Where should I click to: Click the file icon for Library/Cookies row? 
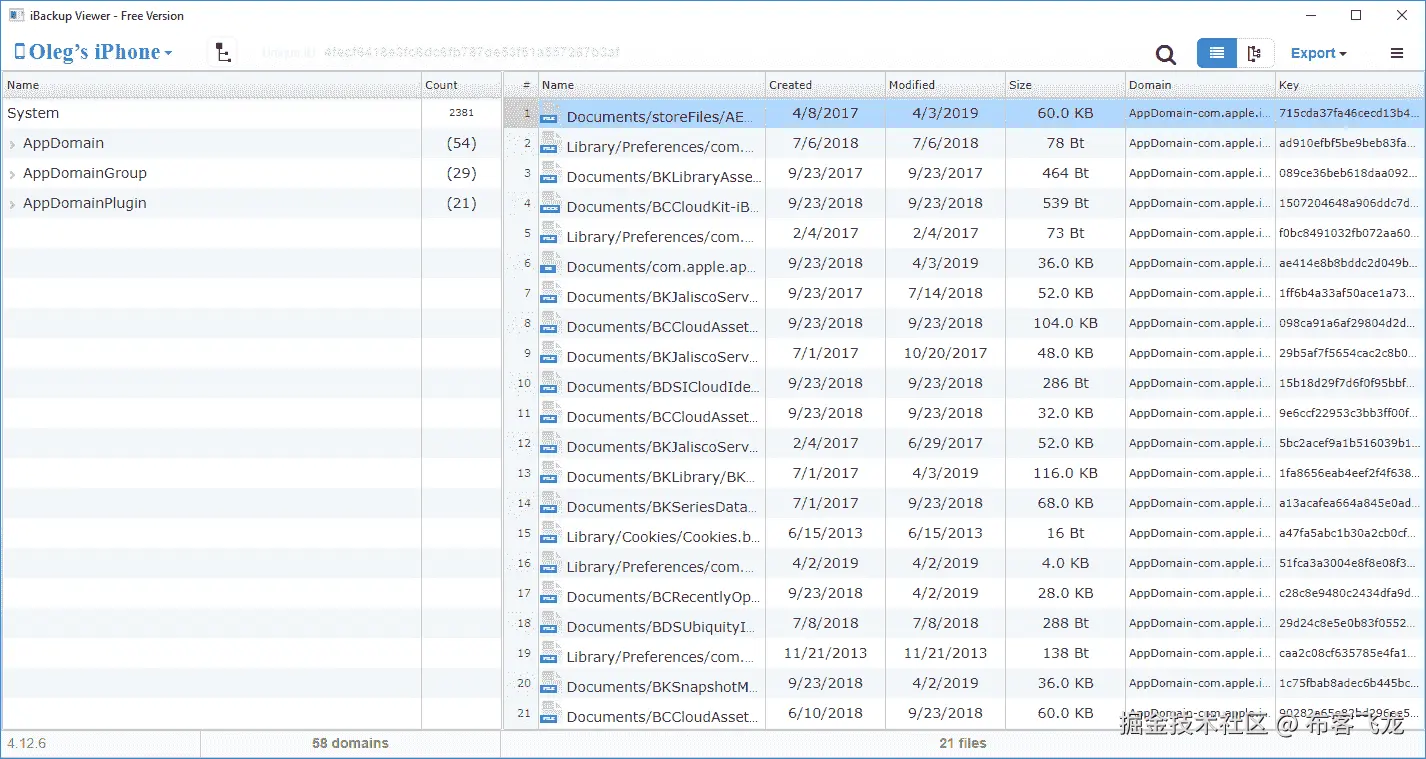click(x=550, y=533)
